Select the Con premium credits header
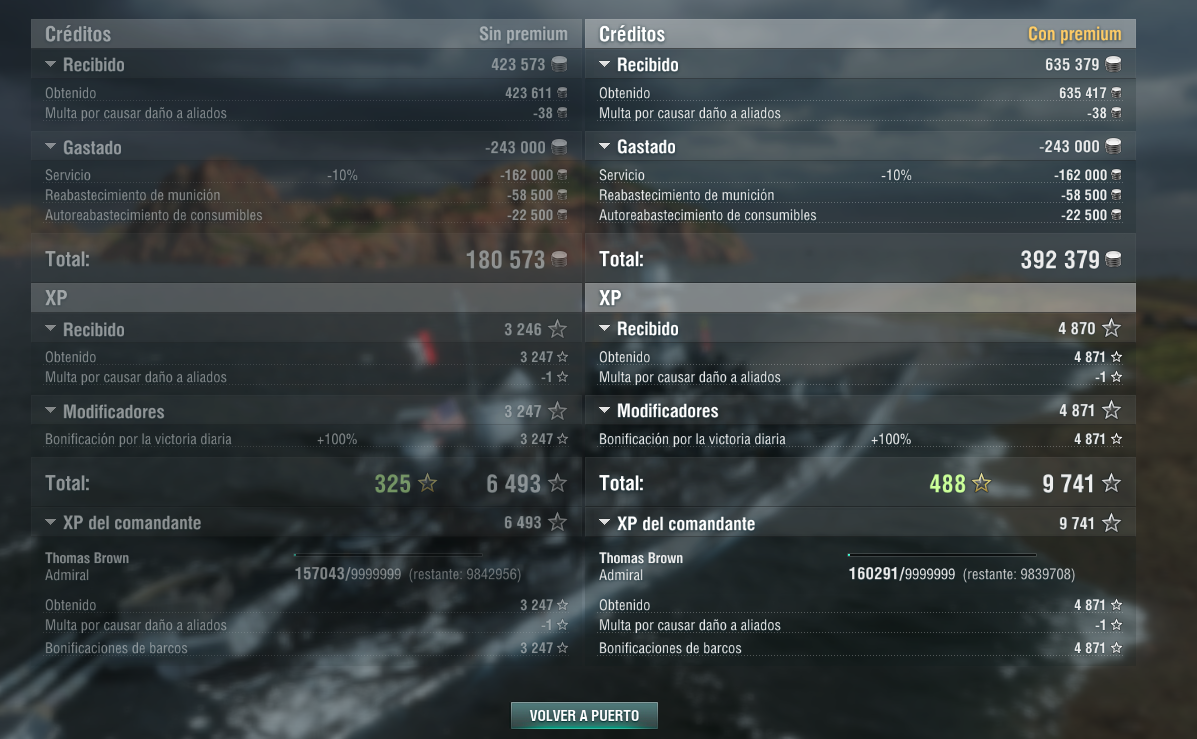This screenshot has width=1197, height=739. [1074, 34]
